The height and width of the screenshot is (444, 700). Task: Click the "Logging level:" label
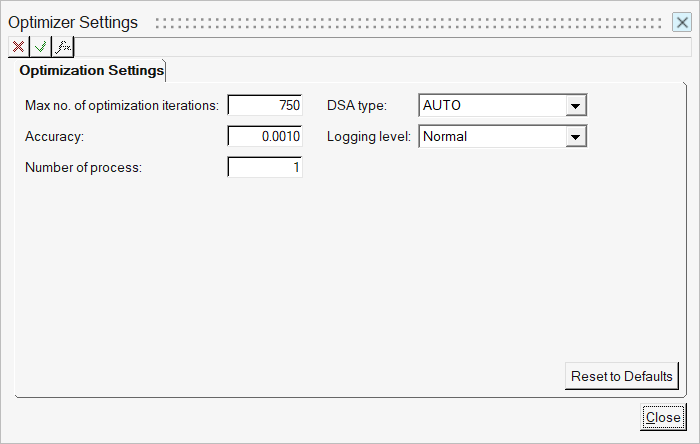369,137
